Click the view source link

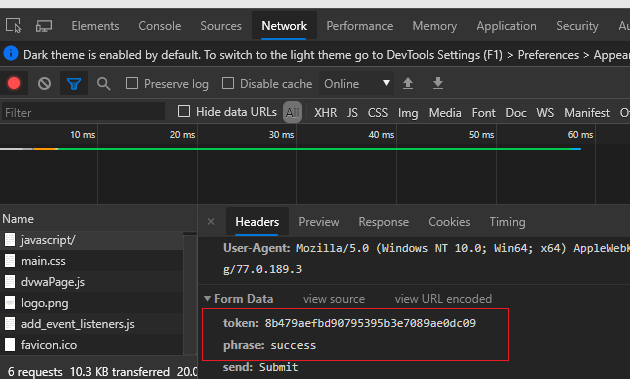click(x=334, y=299)
